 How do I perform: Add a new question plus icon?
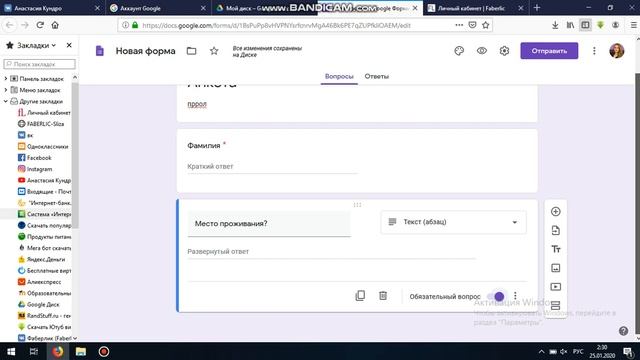(556, 211)
